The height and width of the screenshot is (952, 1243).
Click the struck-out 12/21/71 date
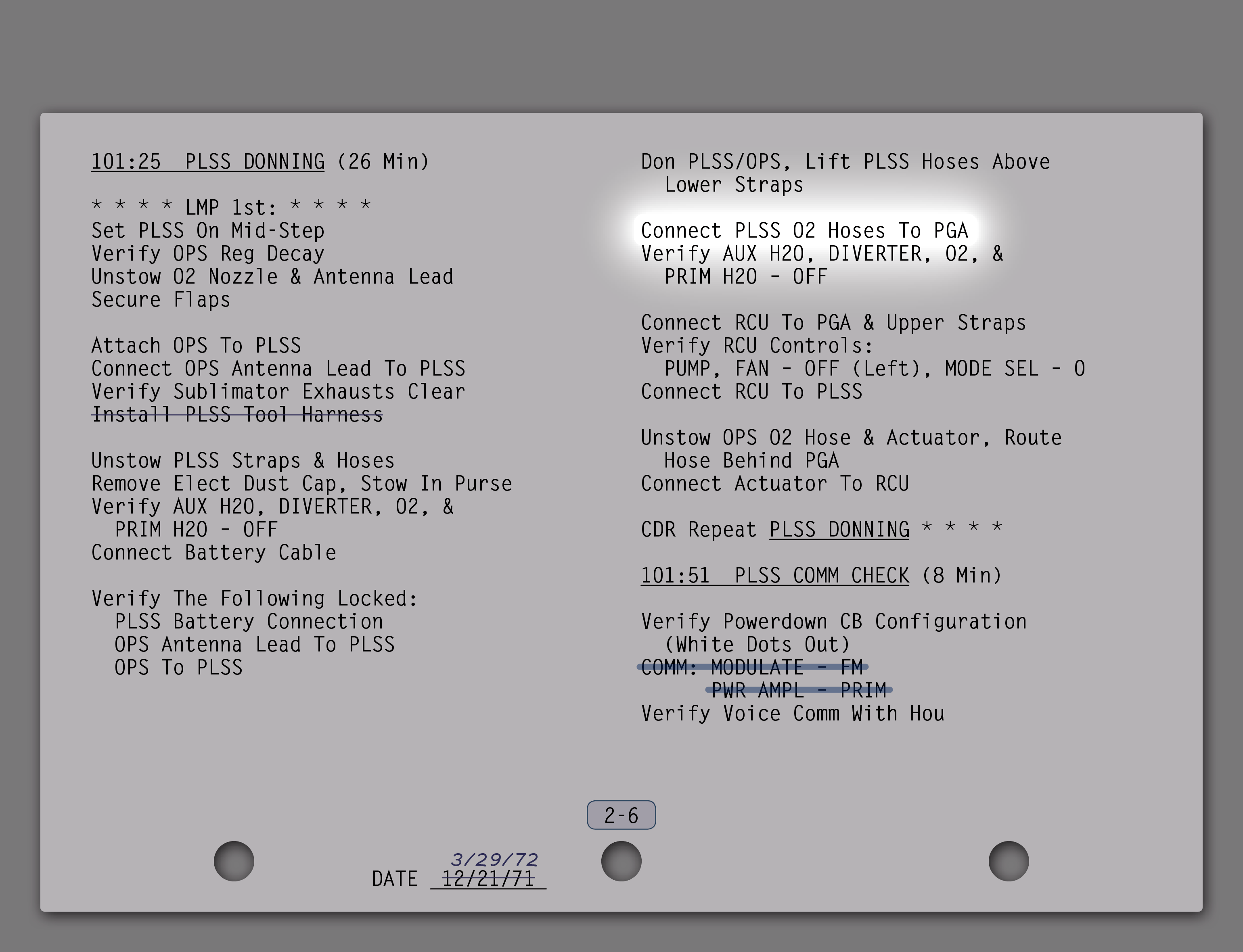[488, 879]
